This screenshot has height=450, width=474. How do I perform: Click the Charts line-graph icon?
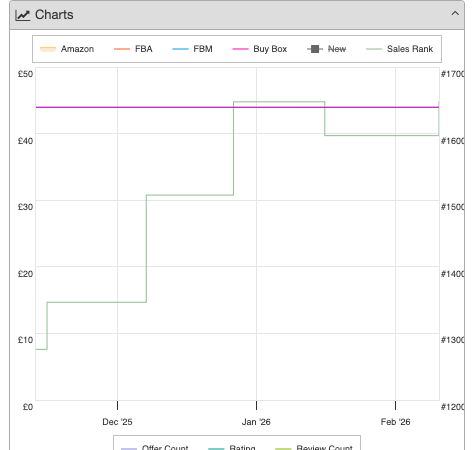point(23,15)
